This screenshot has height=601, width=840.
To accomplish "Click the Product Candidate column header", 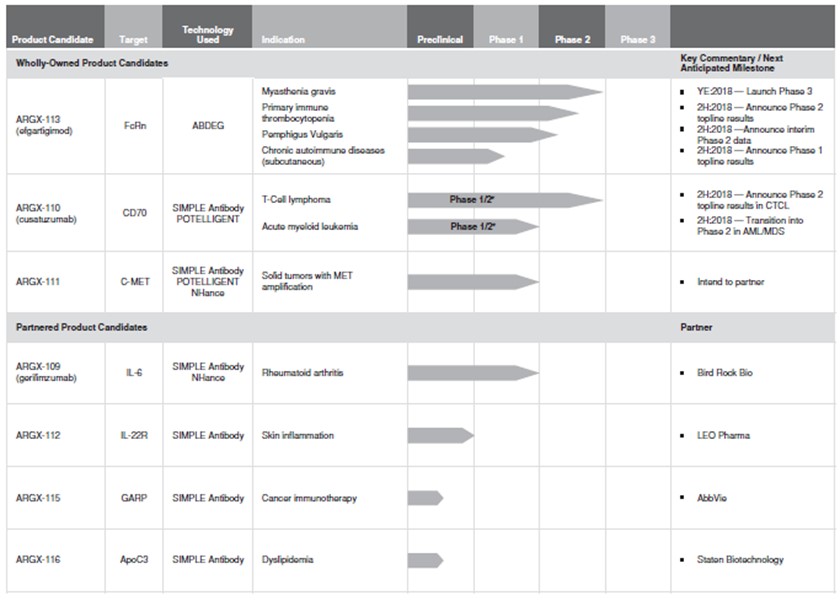I will pyautogui.click(x=54, y=40).
